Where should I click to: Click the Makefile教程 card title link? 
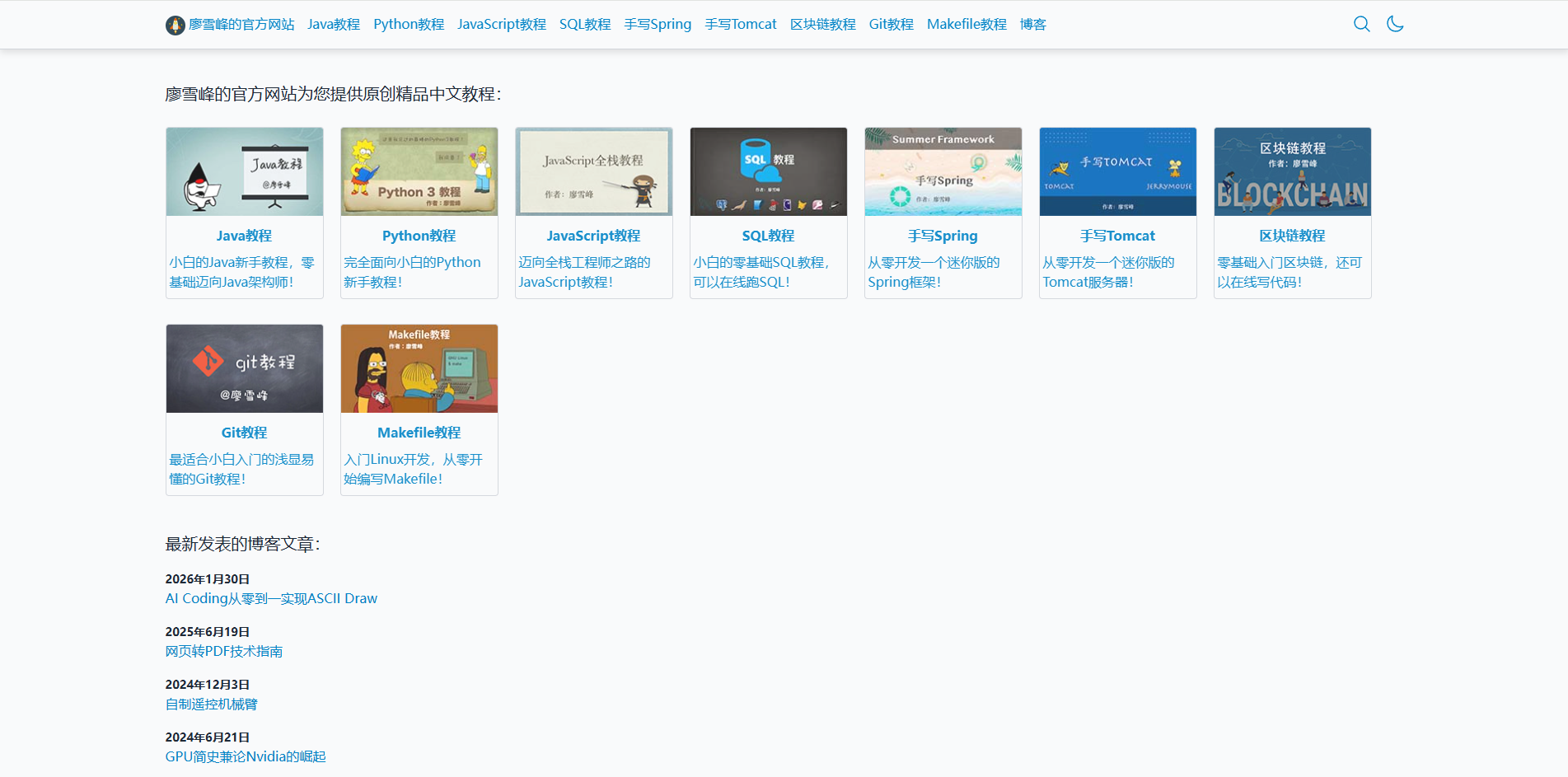[x=419, y=433]
